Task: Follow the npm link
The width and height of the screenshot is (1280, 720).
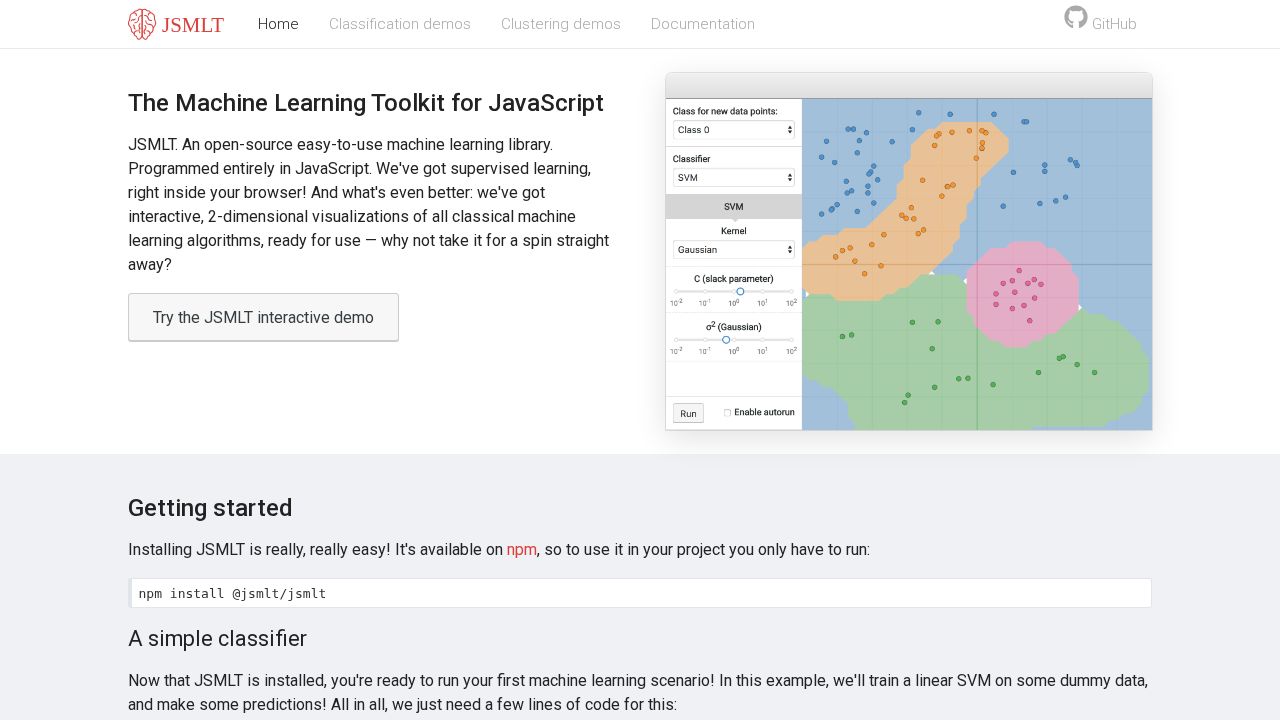Action: (x=522, y=550)
